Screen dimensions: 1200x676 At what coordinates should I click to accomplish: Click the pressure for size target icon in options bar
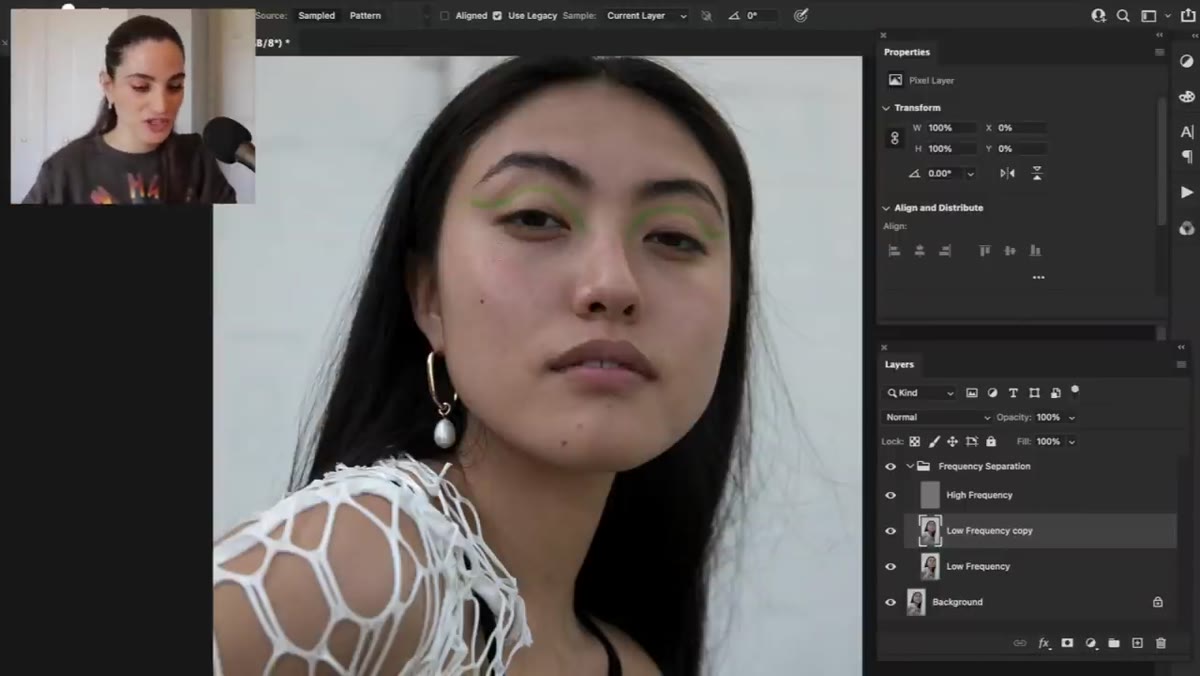[x=801, y=16]
